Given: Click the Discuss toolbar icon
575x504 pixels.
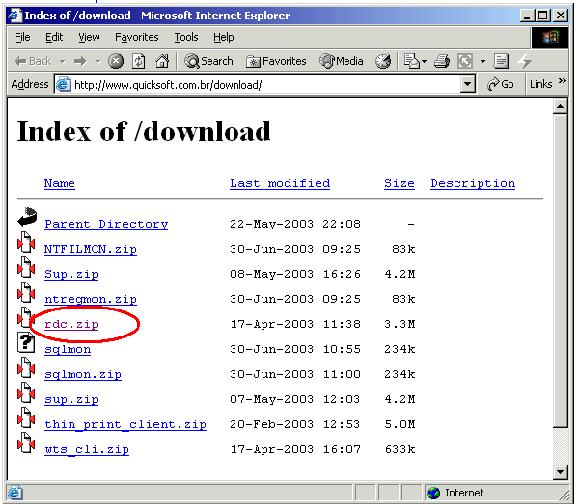Looking at the screenshot, I should (x=501, y=61).
